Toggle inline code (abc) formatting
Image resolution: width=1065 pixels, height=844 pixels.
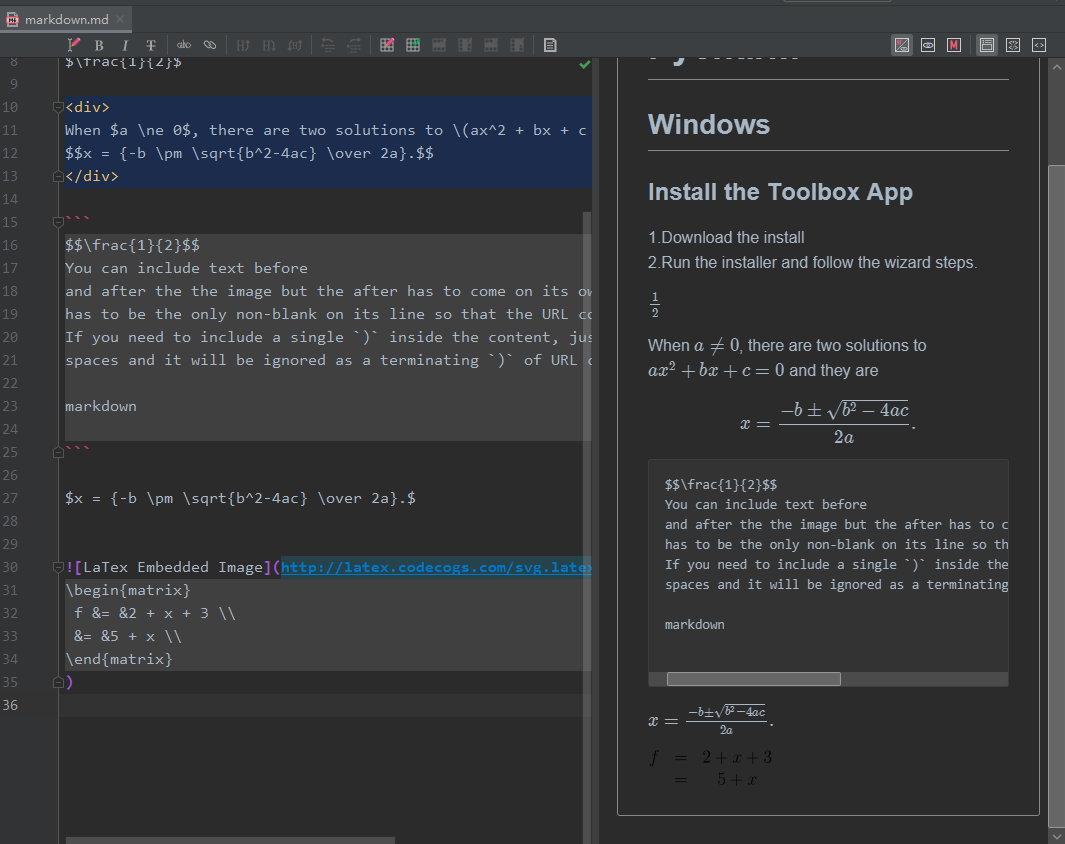[x=183, y=45]
